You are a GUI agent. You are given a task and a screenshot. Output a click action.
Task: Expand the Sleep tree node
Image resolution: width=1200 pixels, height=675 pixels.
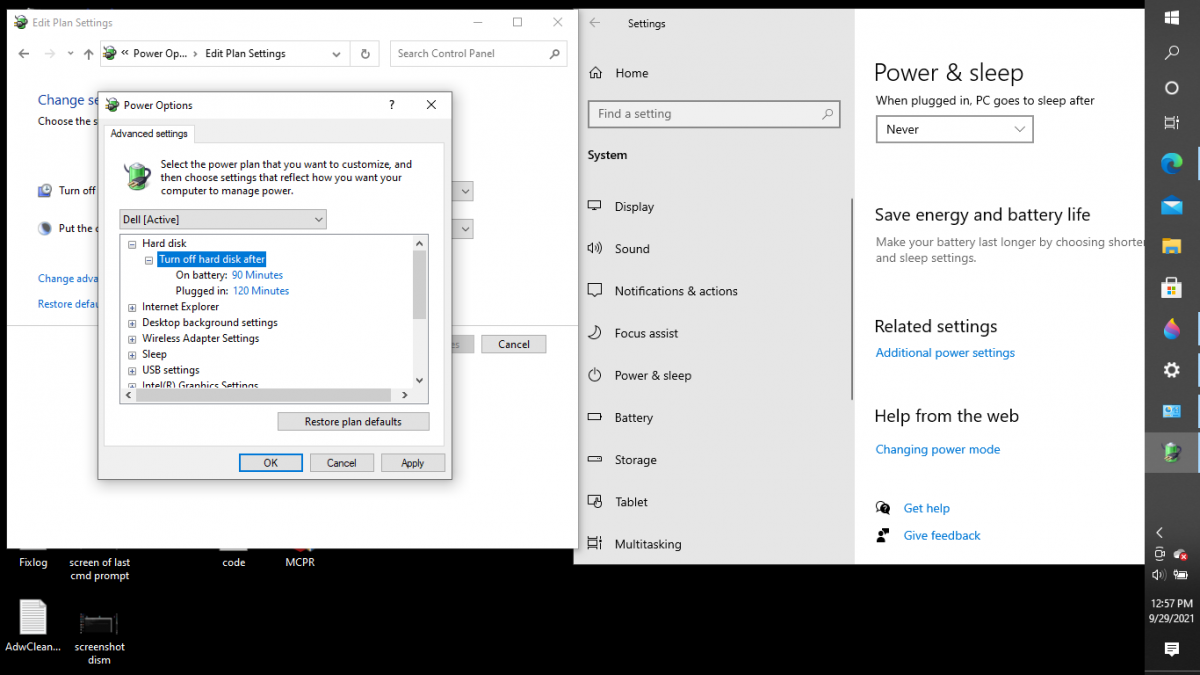click(132, 355)
